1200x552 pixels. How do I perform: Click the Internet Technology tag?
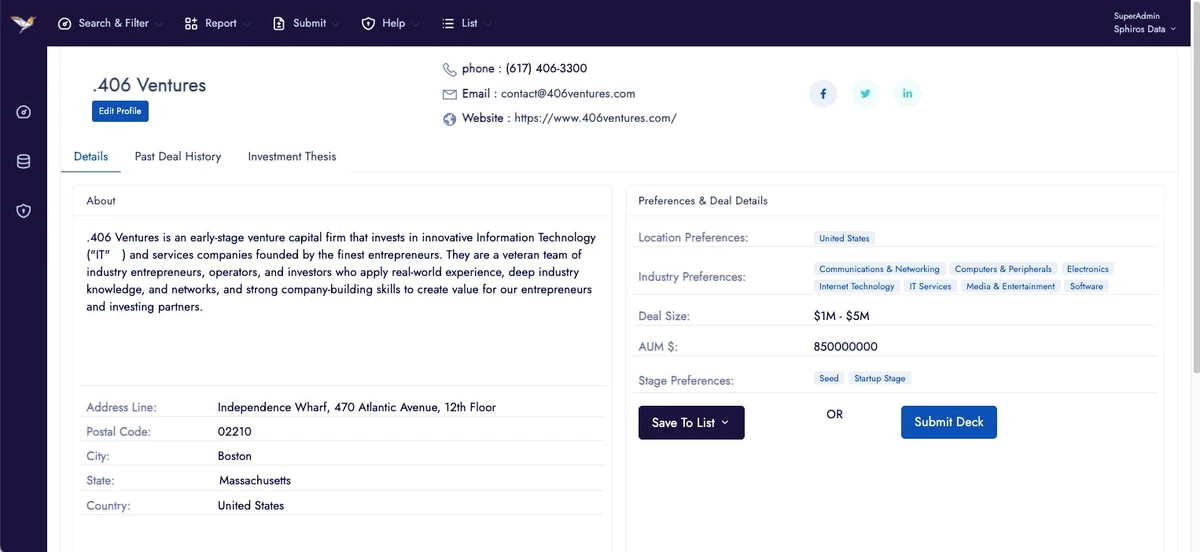(x=857, y=286)
